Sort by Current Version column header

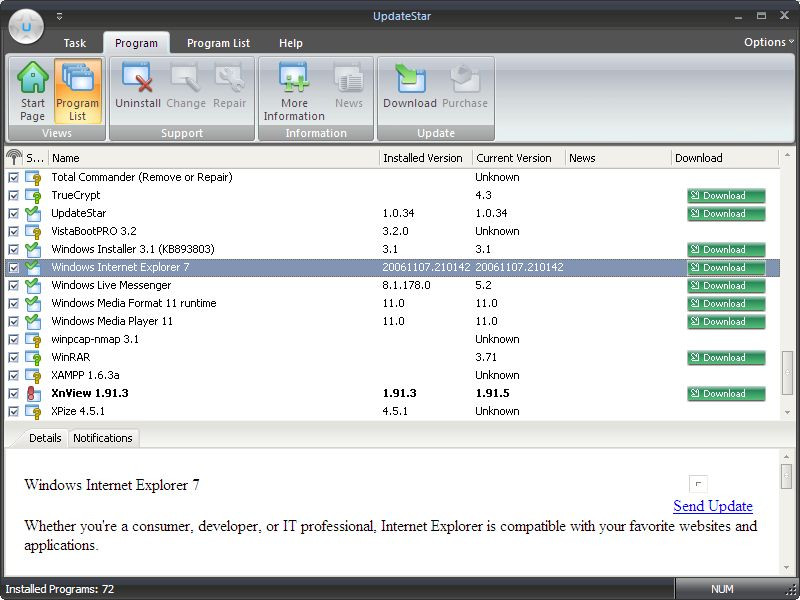tap(519, 158)
